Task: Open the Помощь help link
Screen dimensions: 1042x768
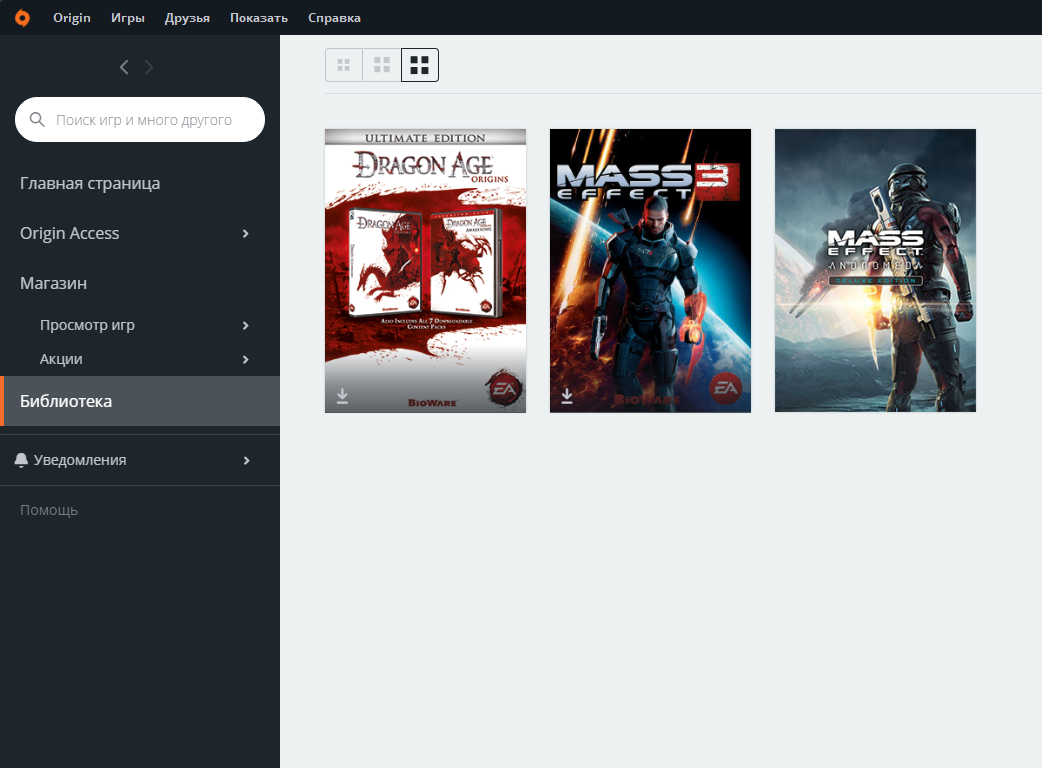Action: point(49,510)
